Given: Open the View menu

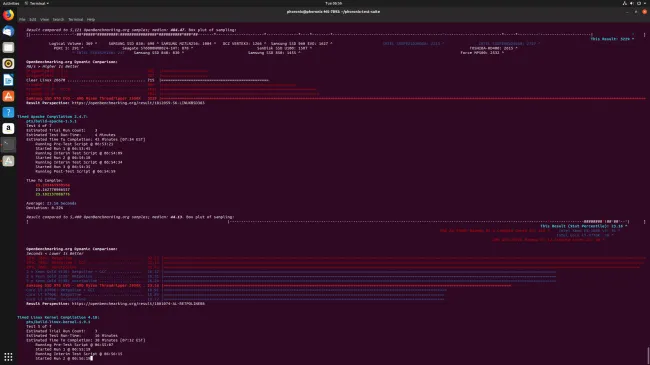Looking at the screenshot, I should pyautogui.click(x=44, y=19).
